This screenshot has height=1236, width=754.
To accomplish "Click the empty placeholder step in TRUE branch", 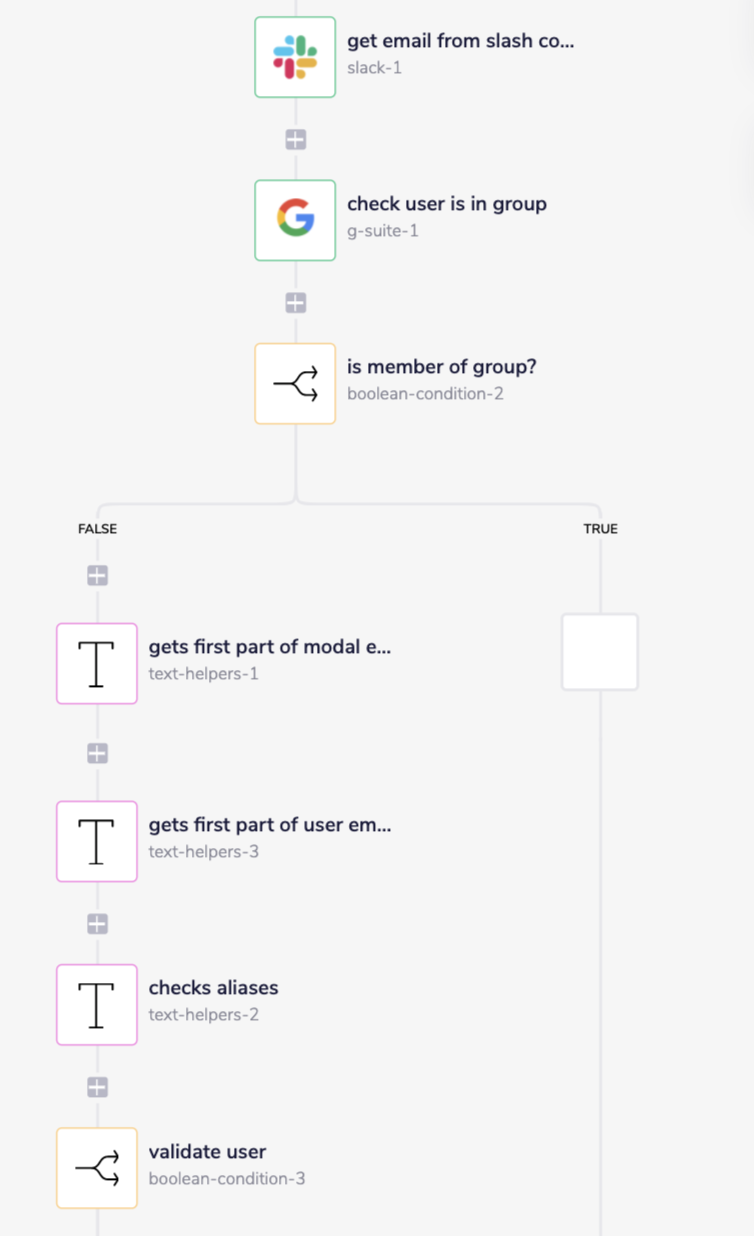I will pos(600,652).
